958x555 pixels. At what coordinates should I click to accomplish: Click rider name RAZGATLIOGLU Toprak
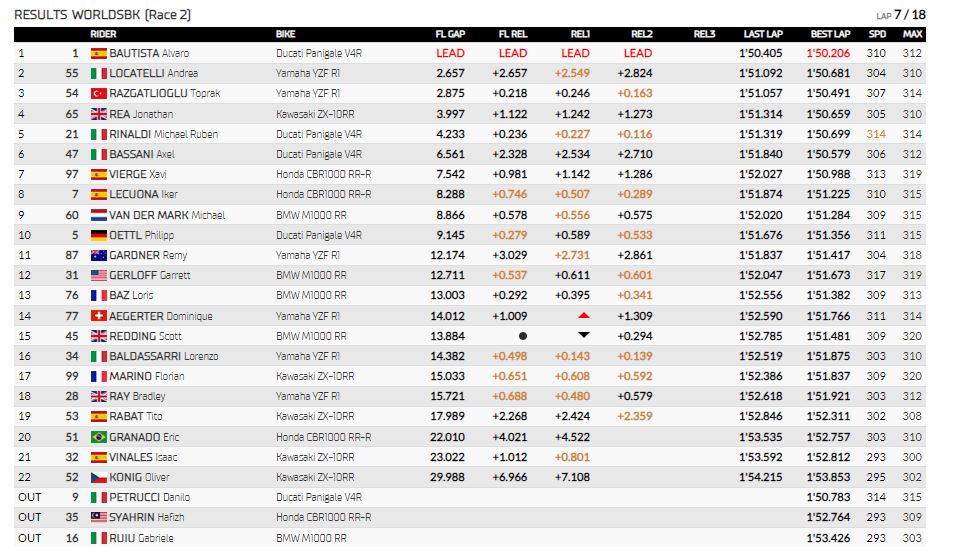165,94
